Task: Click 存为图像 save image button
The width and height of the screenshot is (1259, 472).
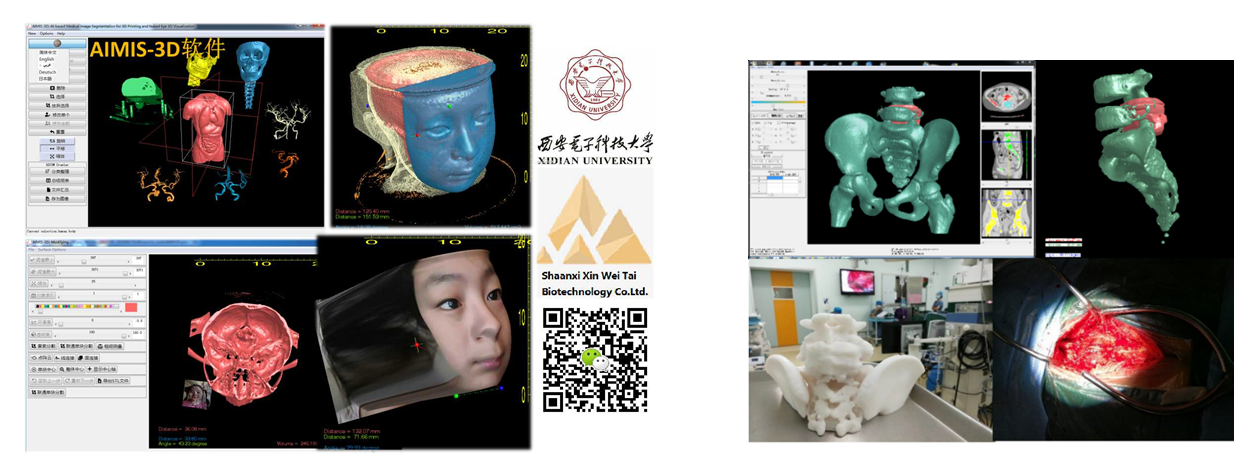Action: click(59, 198)
